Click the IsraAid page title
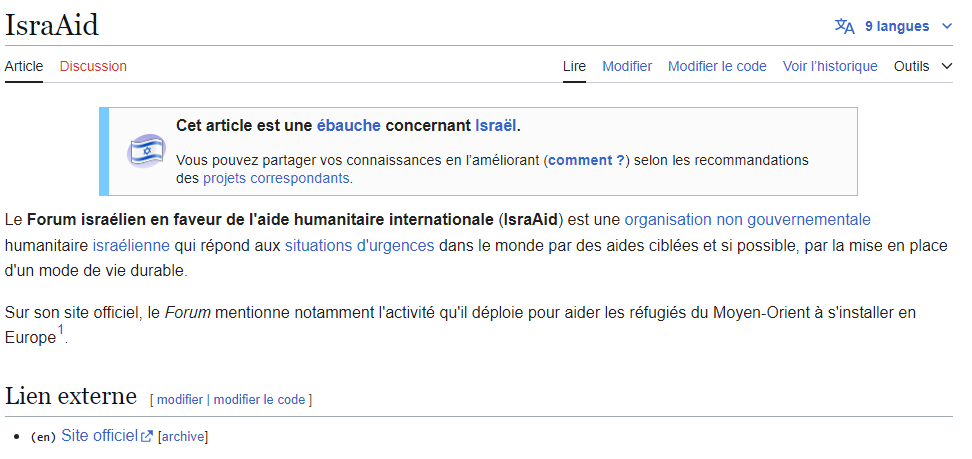Image resolution: width=972 pixels, height=459 pixels. click(x=52, y=25)
